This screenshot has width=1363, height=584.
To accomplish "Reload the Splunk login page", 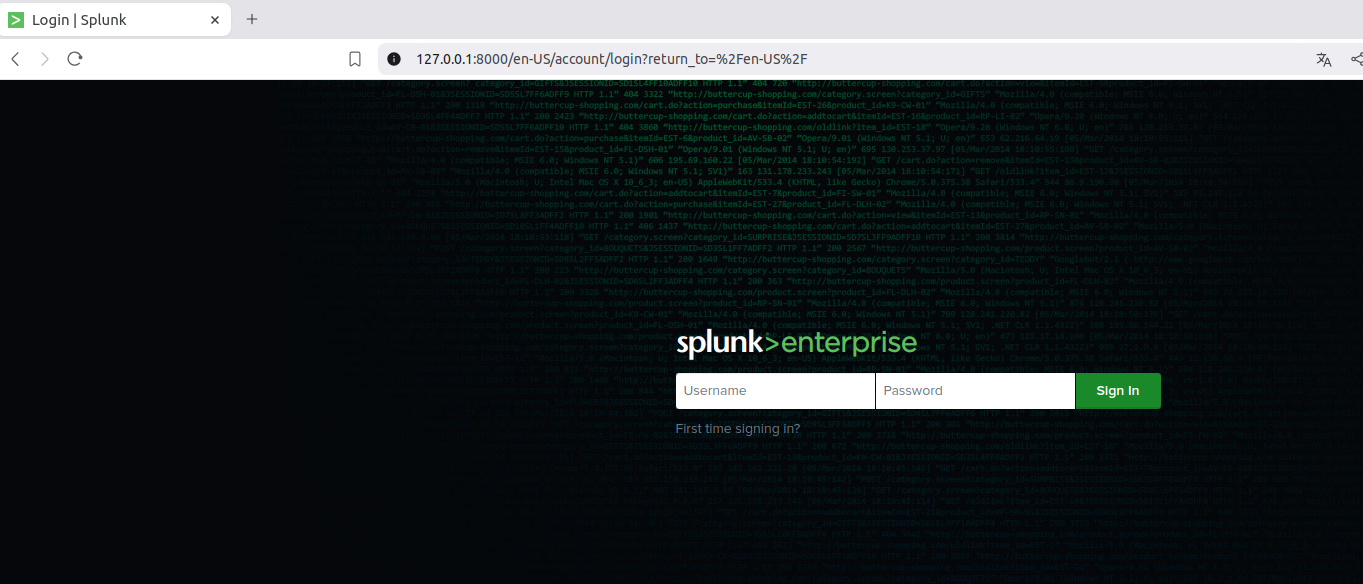I will [75, 59].
